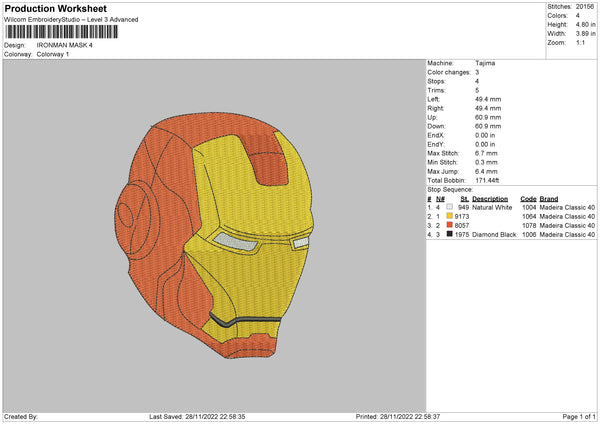600x424 pixels.
Task: Click the barcode under the worksheet title
Action: (61, 32)
